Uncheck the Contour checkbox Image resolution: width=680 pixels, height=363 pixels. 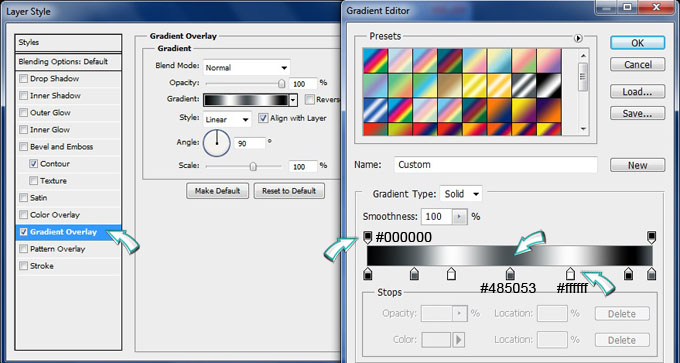point(33,164)
